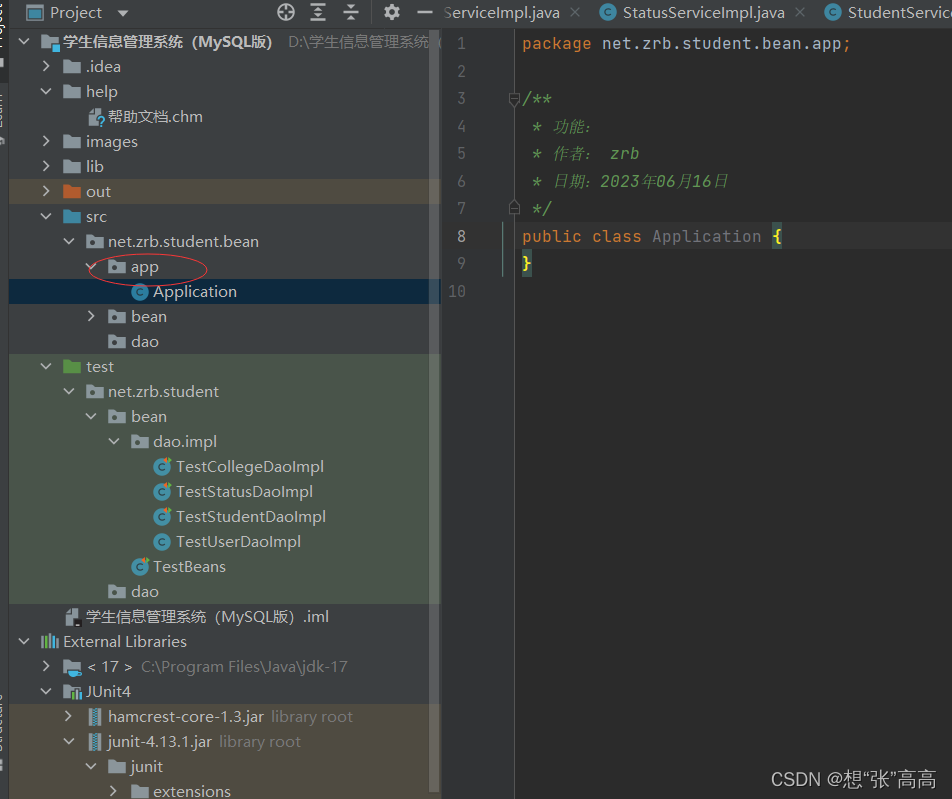Image resolution: width=952 pixels, height=799 pixels.
Task: Expand the JDK 17 library
Action: pos(46,666)
